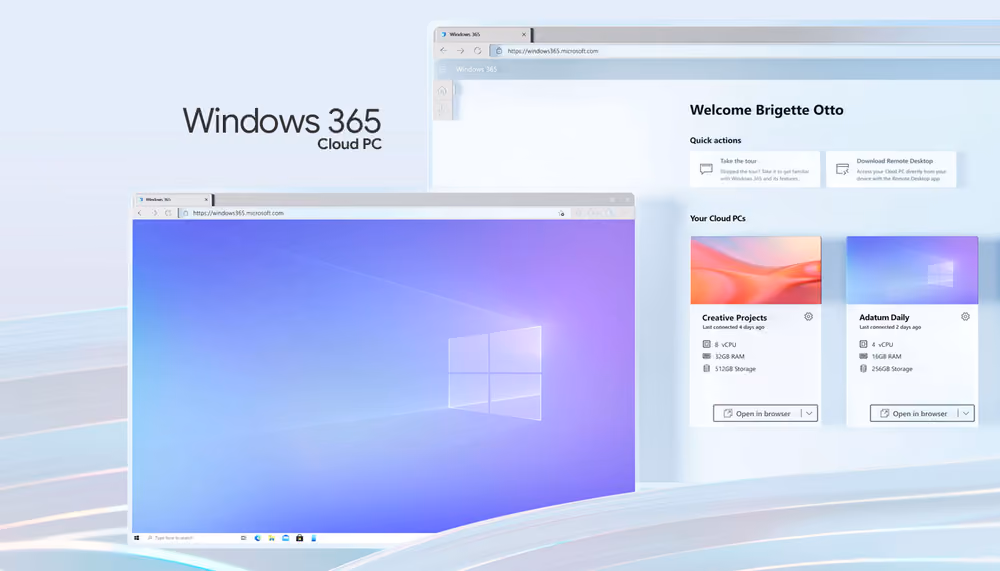The image size is (1000, 571).
Task: Open the hamburger menu beside the Windows 365 header
Action: [443, 69]
